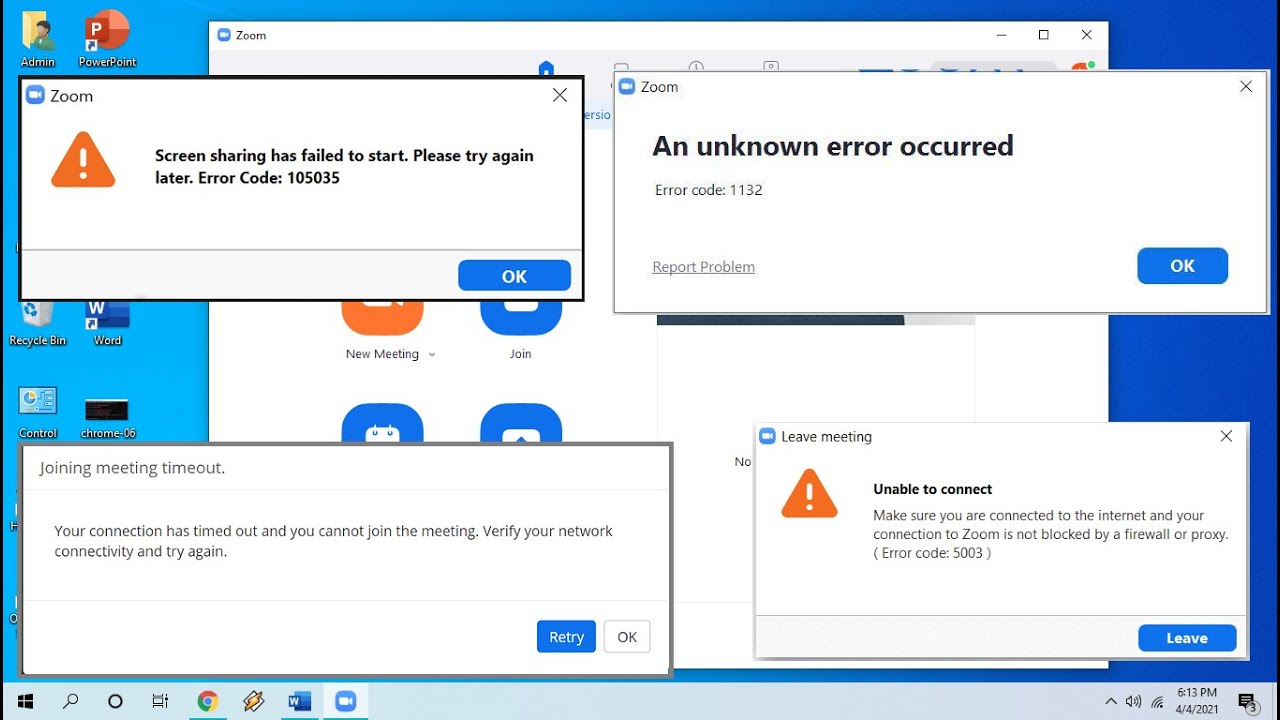Close the screen sharing failed dialog

click(x=560, y=95)
